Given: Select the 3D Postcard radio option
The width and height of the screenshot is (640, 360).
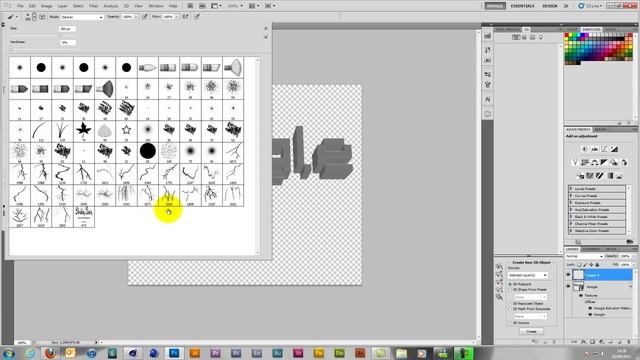Looking at the screenshot, I should point(510,284).
